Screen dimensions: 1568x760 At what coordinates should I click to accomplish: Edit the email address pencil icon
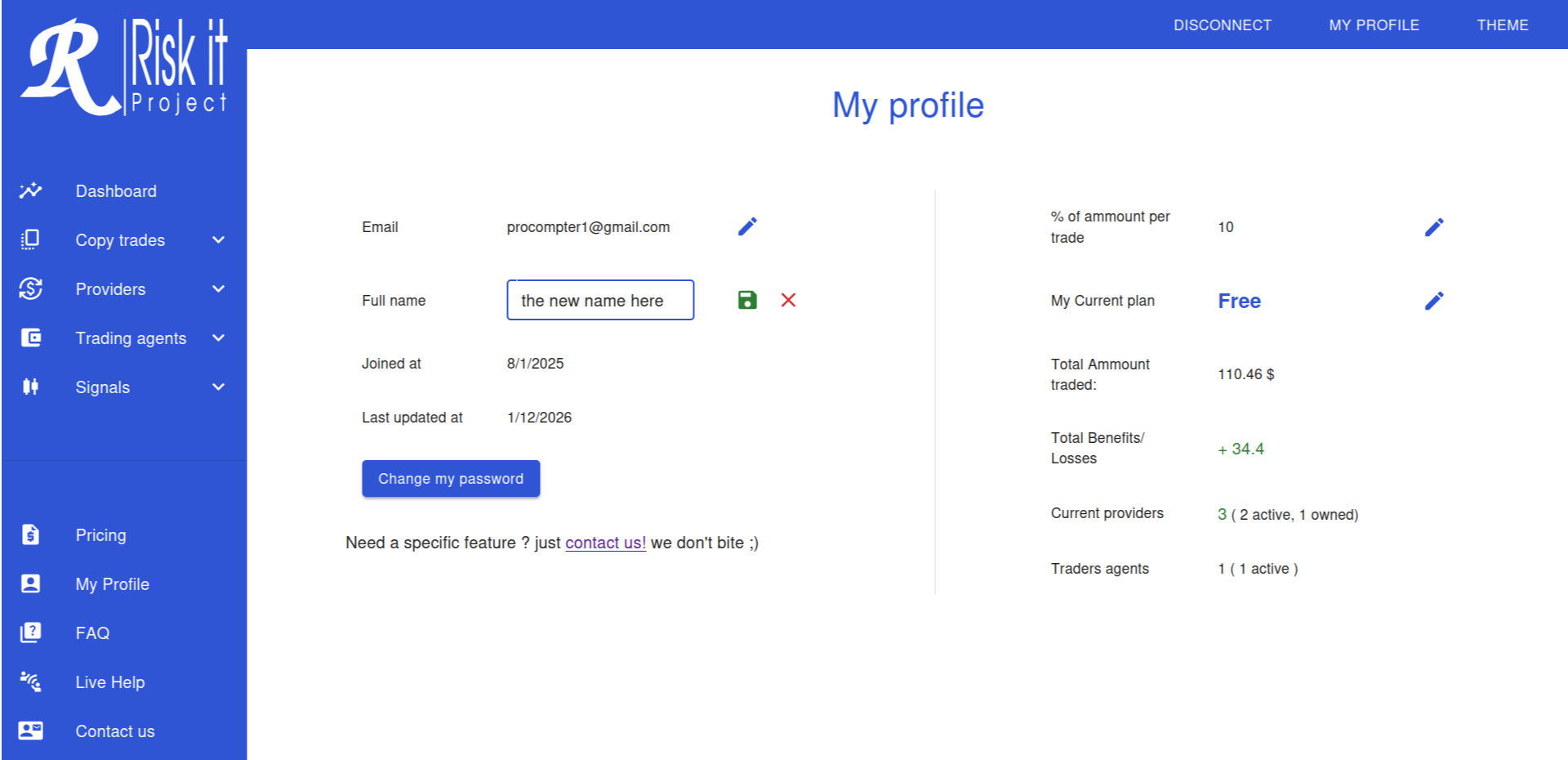(747, 226)
